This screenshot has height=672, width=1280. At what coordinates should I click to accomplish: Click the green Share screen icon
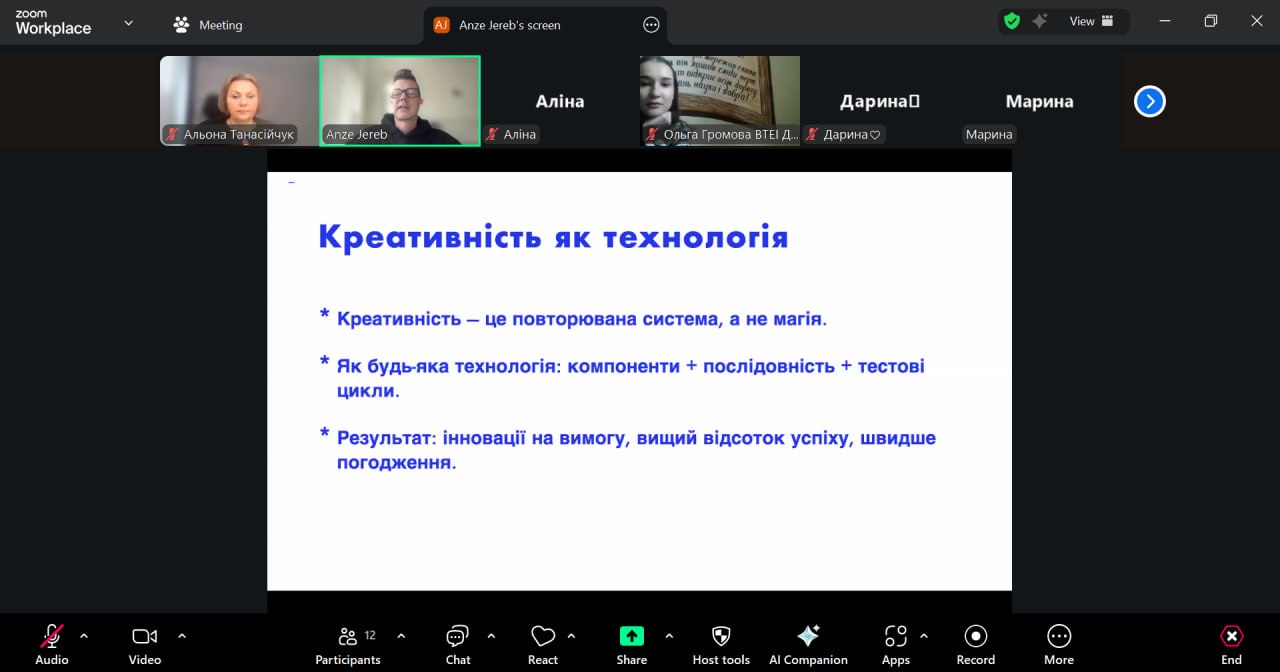(631, 637)
